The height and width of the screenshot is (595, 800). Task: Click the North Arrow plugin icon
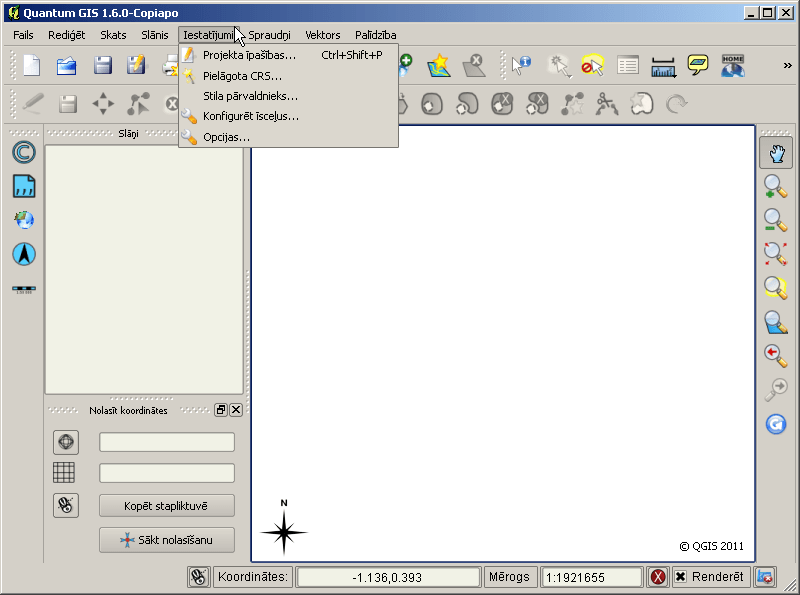point(24,254)
